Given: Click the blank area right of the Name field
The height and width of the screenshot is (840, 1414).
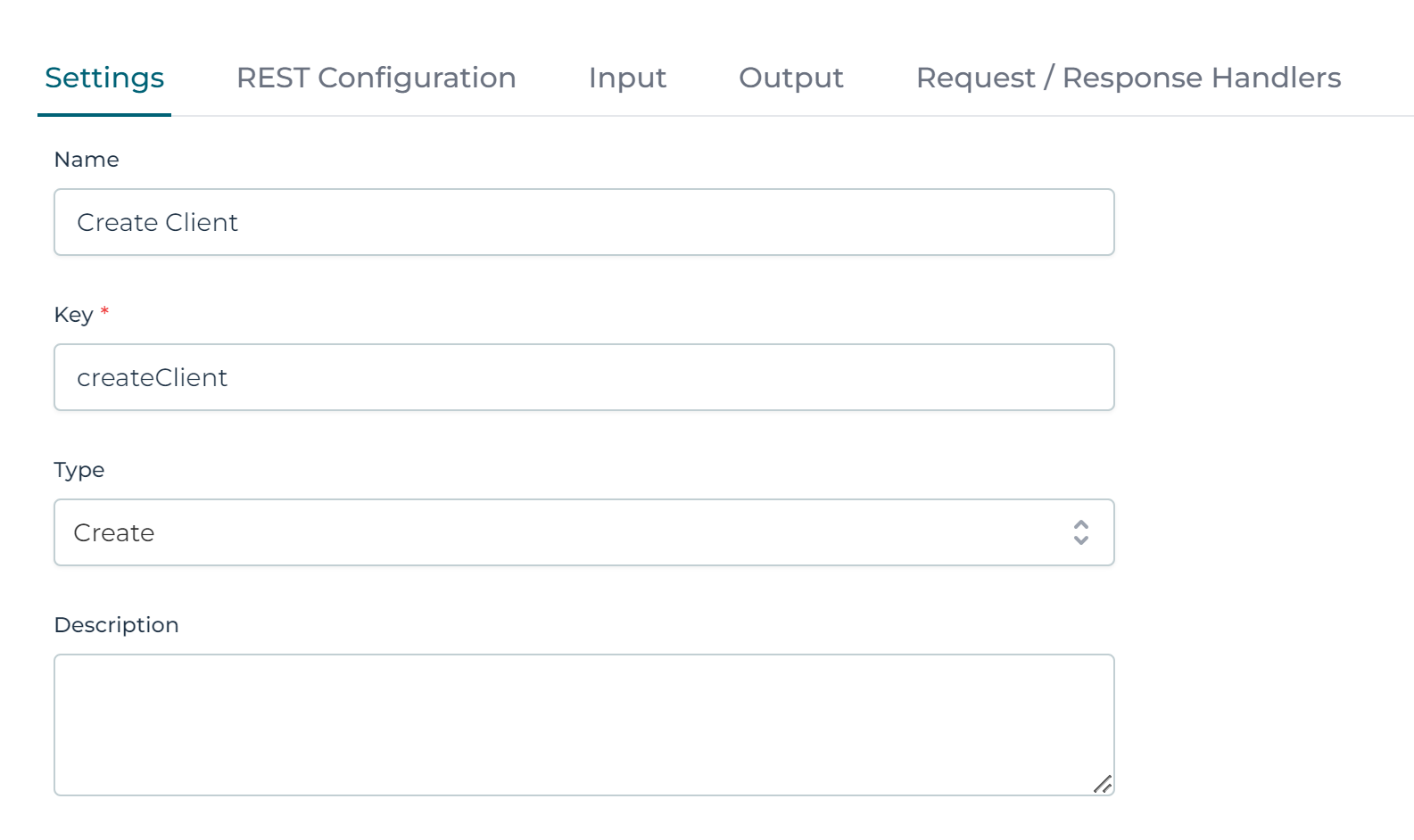Looking at the screenshot, I should click(1258, 222).
